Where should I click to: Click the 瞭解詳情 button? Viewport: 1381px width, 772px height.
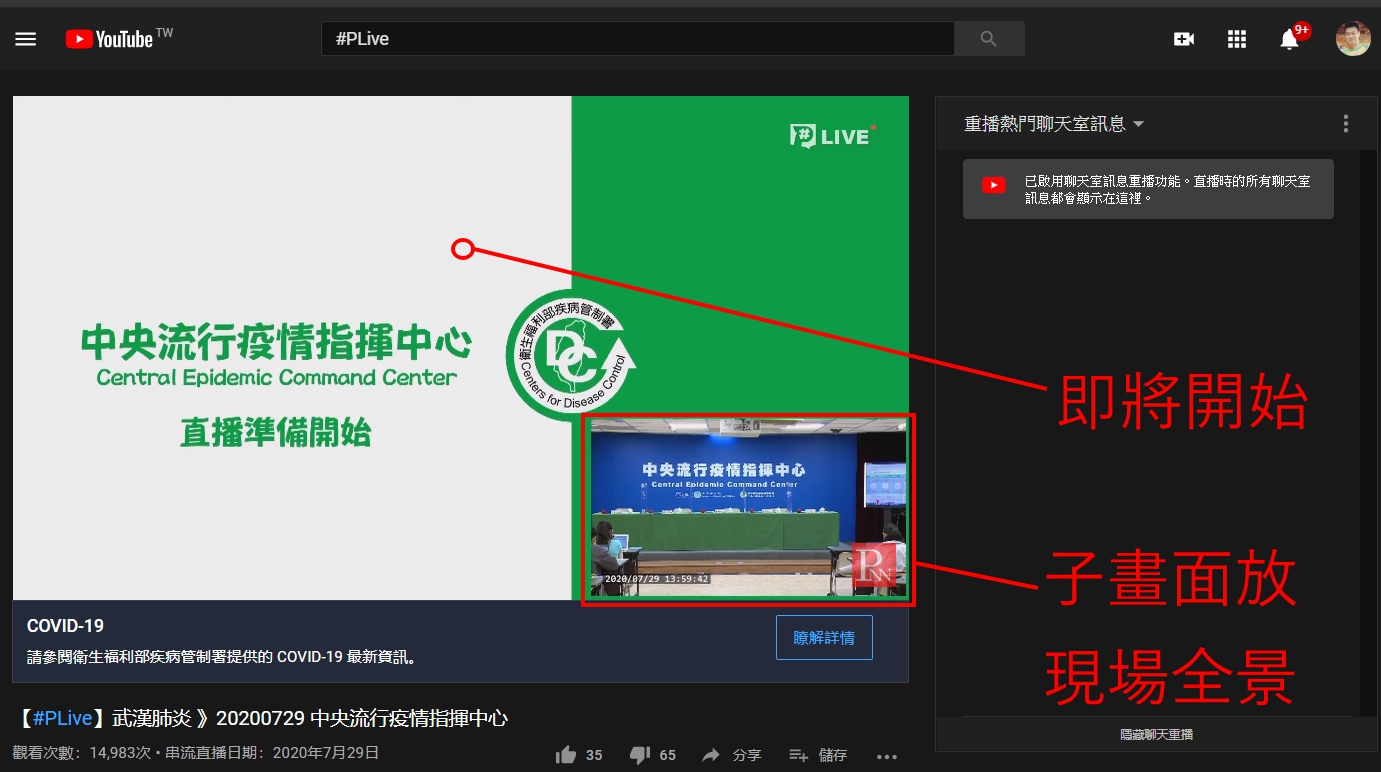click(824, 638)
